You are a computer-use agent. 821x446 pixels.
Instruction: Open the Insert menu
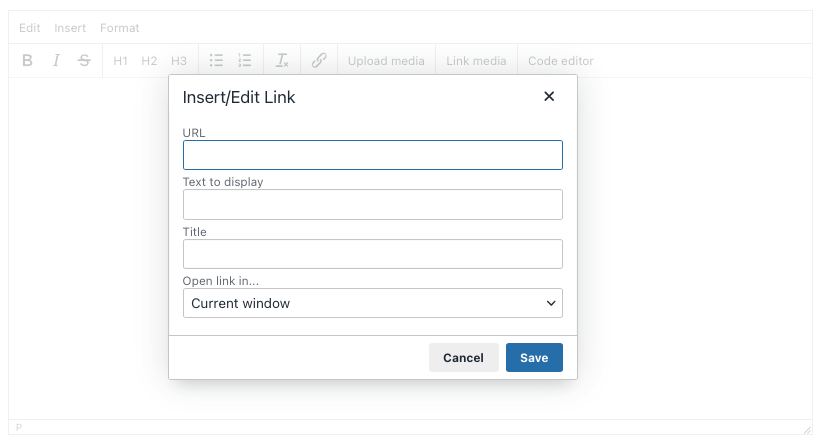click(x=70, y=28)
